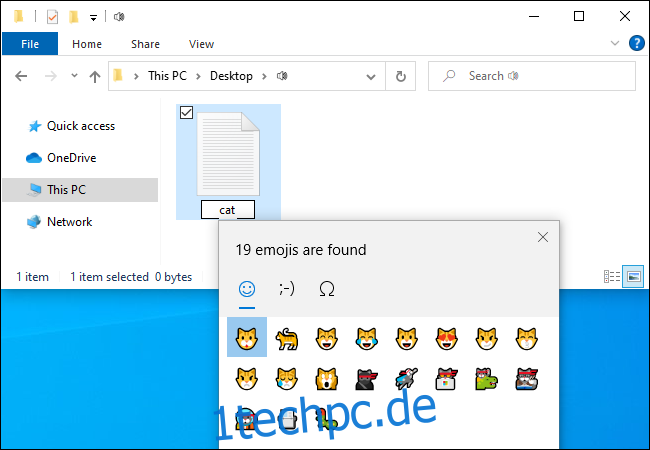
Task: Expand chevron after This PC in address bar
Action: point(198,76)
